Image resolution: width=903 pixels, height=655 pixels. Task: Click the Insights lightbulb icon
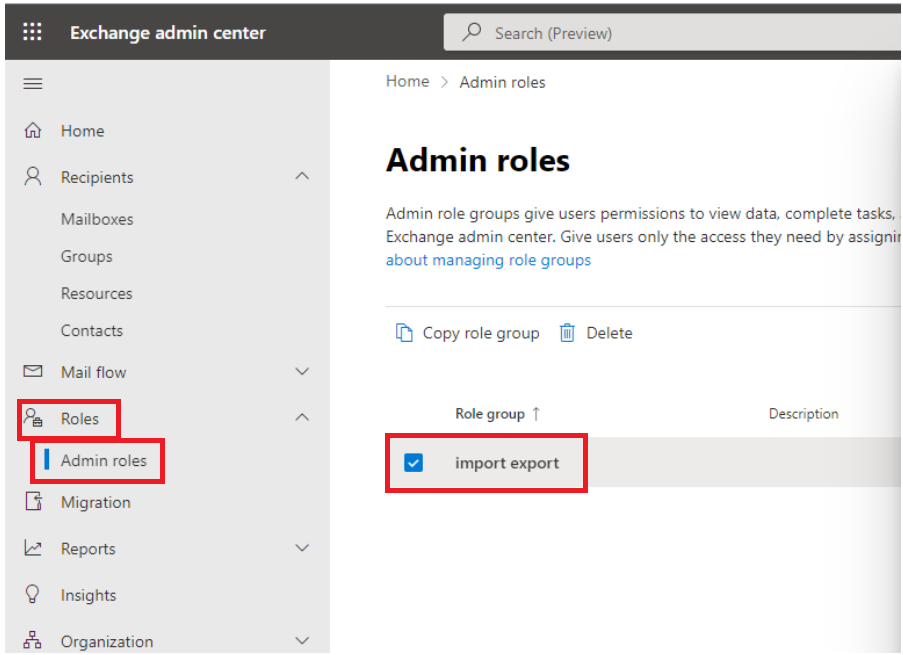(x=33, y=594)
